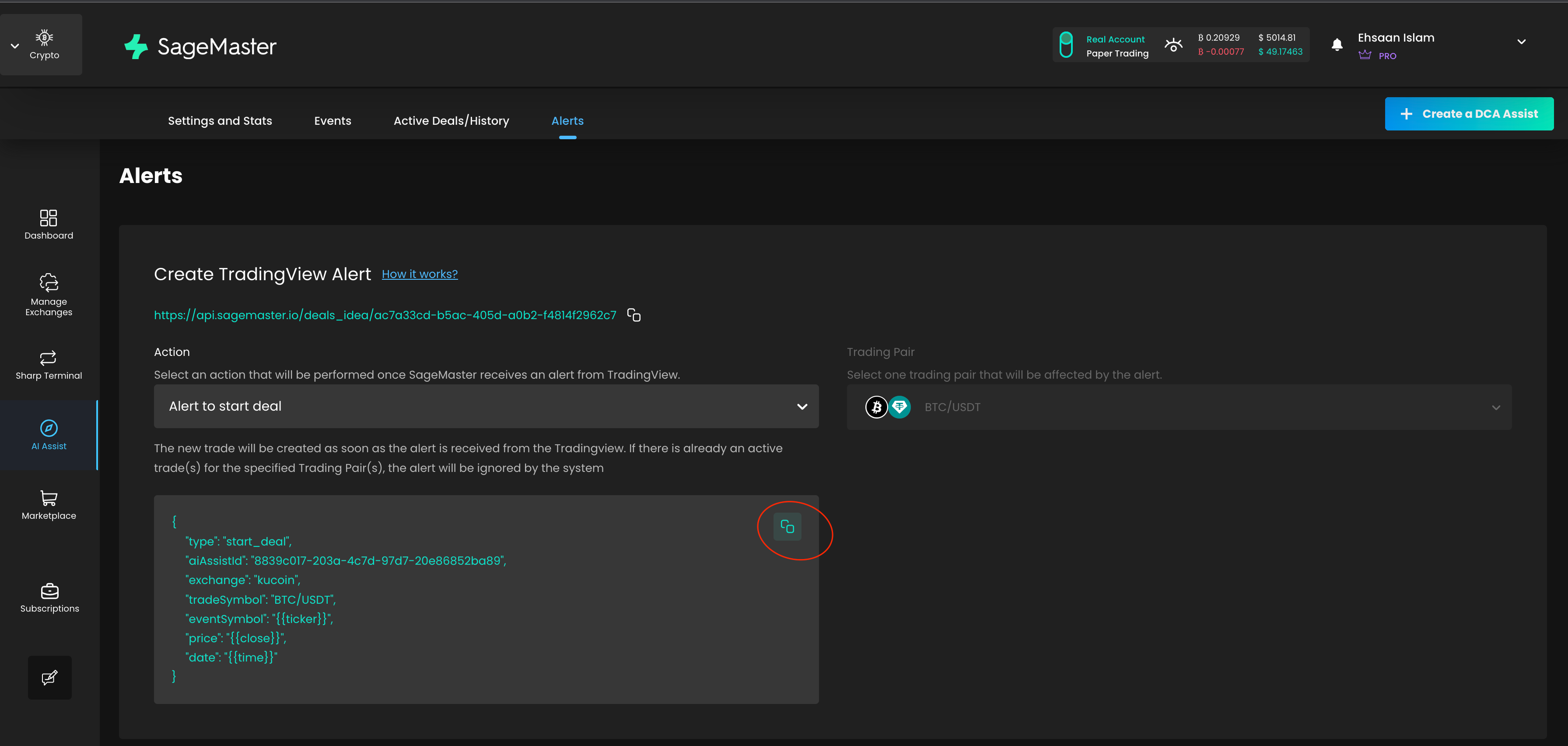
Task: Copy the webhook URL
Action: point(633,315)
